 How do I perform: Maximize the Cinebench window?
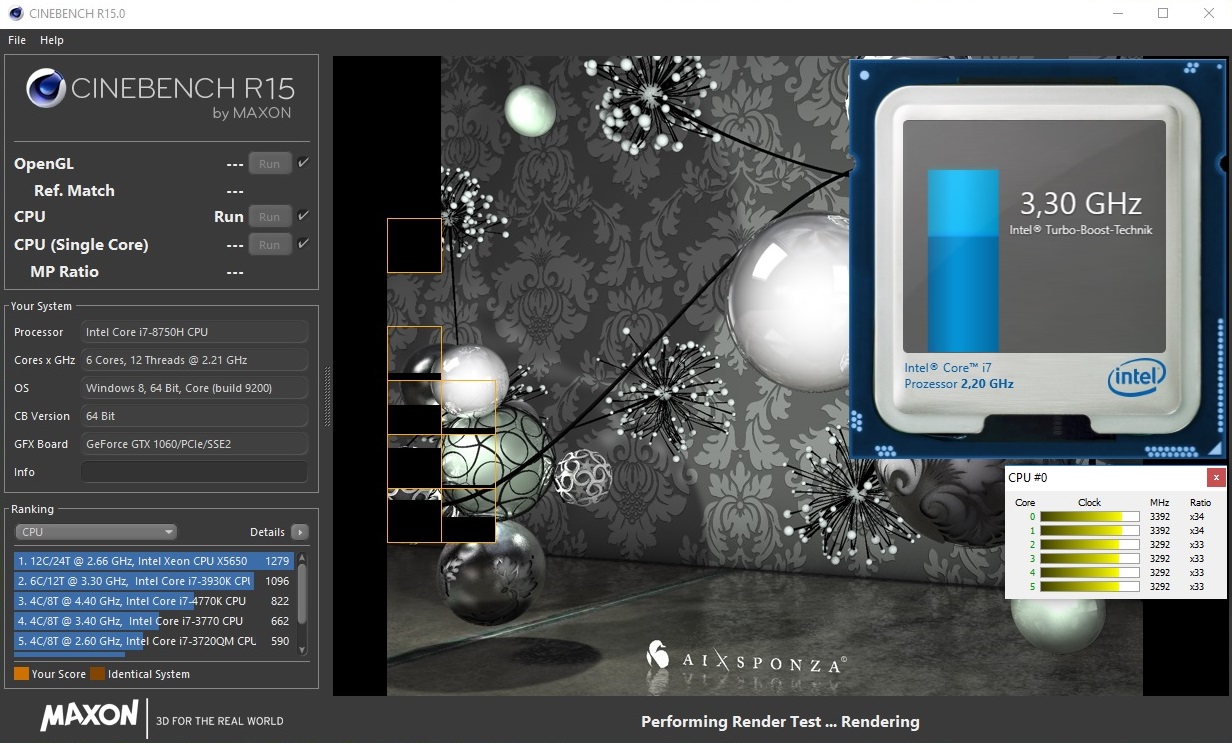point(1163,14)
